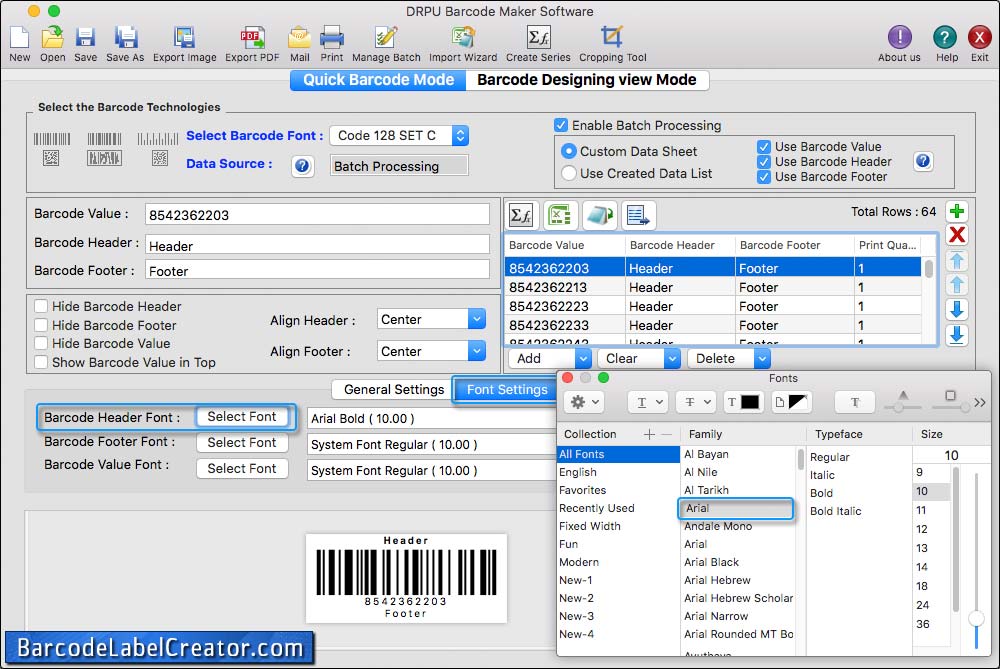Pick the Arial Black font family

point(711,562)
